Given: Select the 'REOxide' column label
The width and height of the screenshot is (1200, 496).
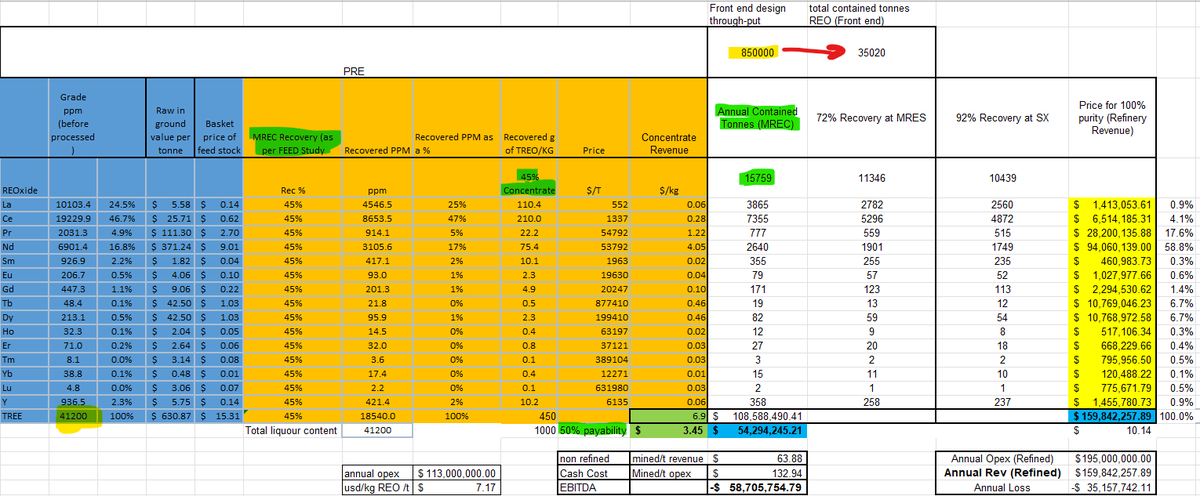Looking at the screenshot, I should [22, 188].
